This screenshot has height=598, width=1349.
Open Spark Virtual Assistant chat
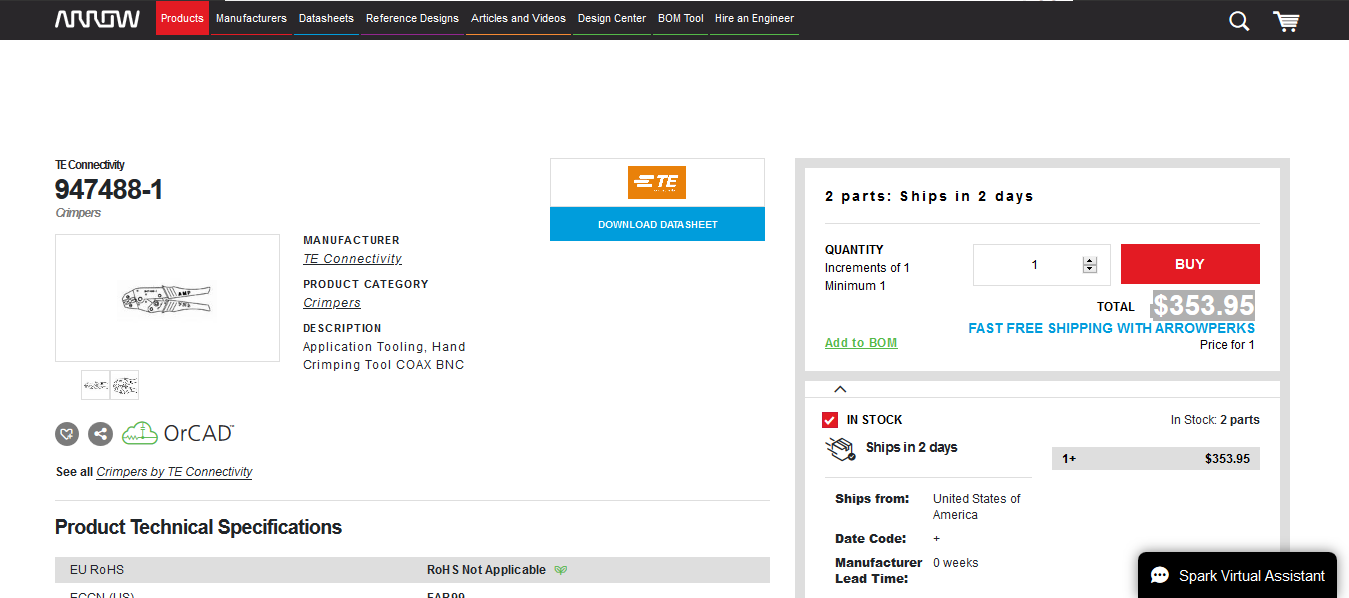click(1237, 575)
